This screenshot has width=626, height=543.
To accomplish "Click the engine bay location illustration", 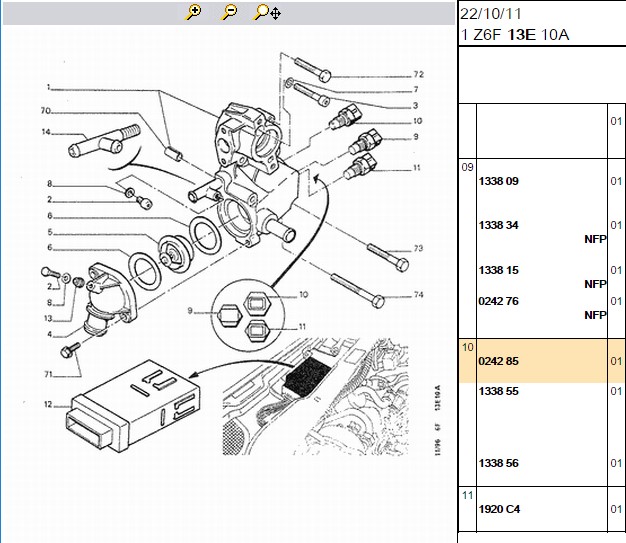I will [315, 396].
